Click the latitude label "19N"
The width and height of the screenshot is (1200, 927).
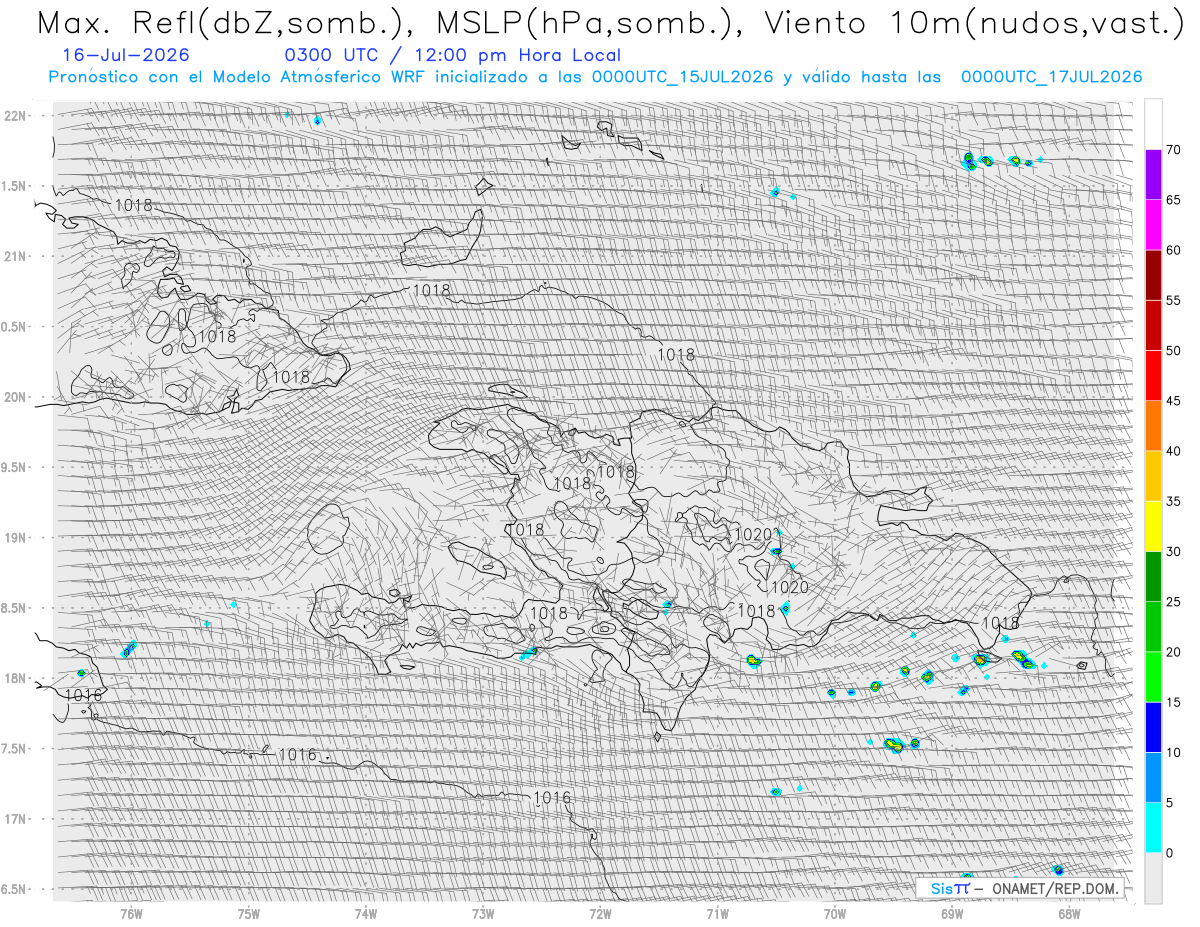[15, 538]
